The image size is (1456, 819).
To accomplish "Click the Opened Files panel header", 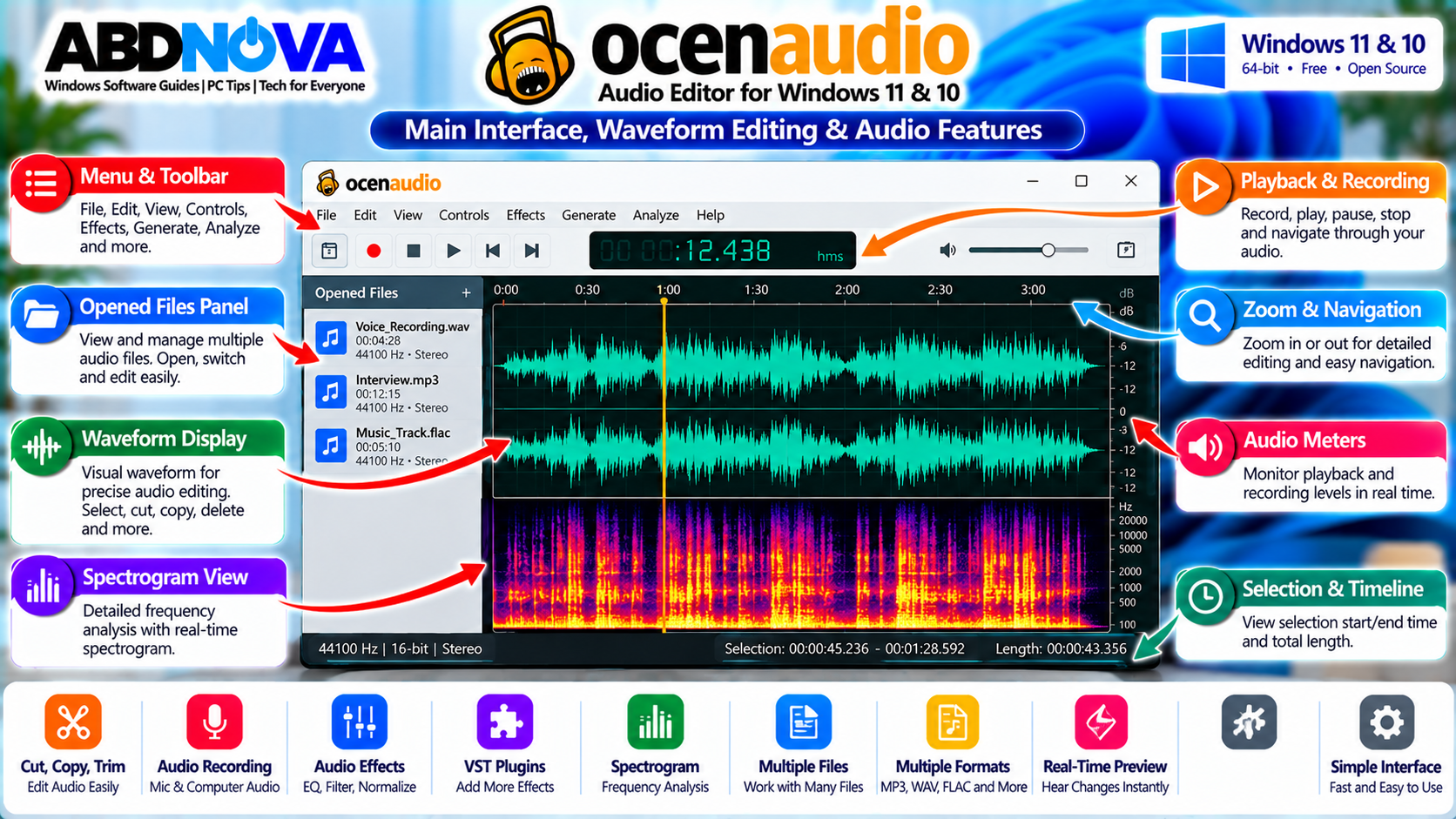I will (x=393, y=293).
